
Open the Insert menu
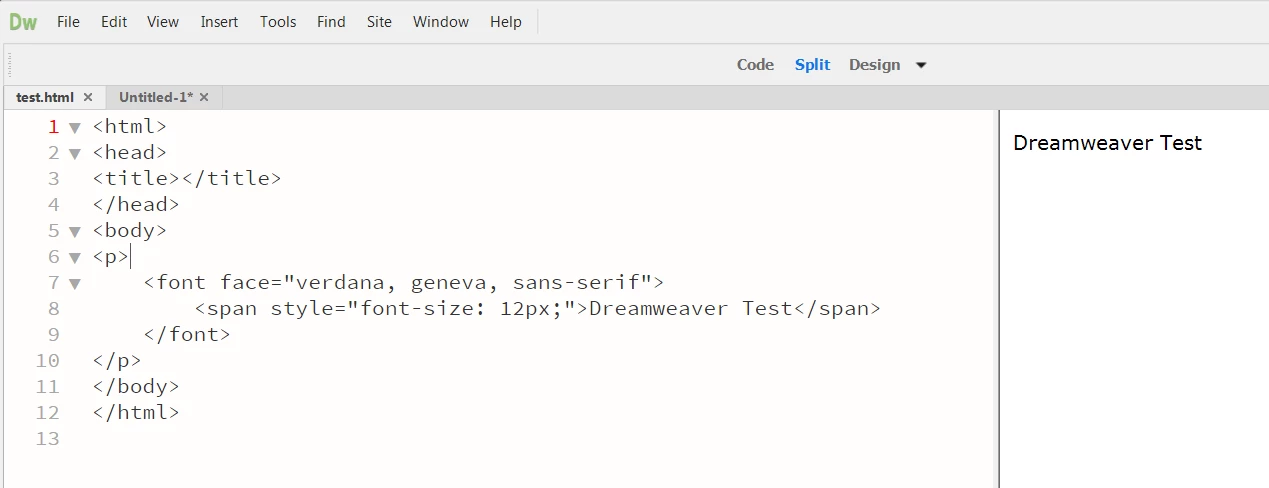tap(219, 22)
